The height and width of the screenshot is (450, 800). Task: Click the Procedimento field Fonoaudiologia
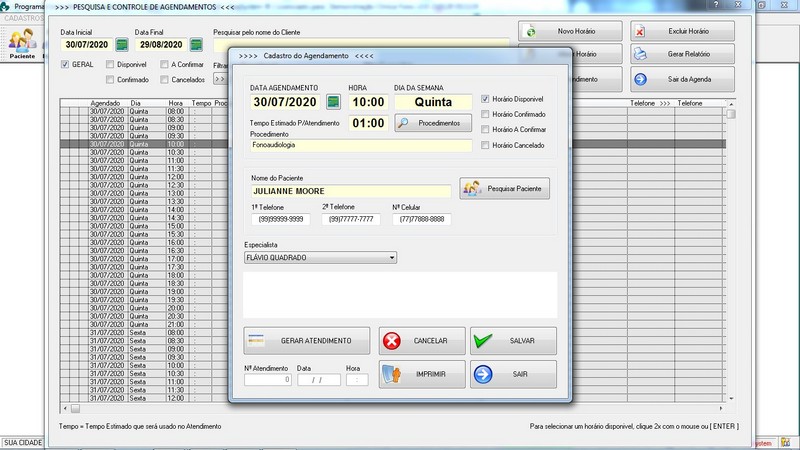click(x=361, y=145)
